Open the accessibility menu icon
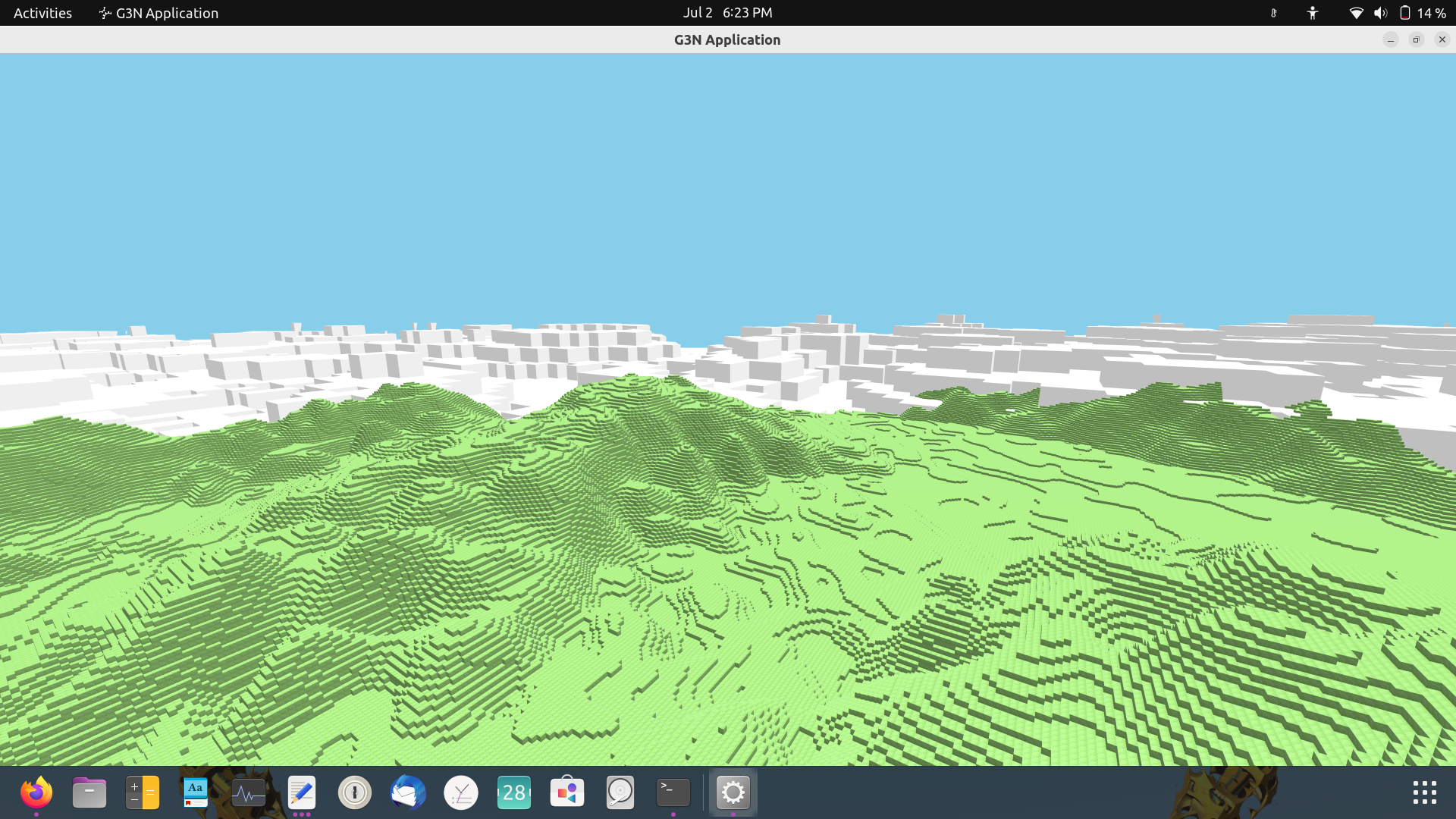The height and width of the screenshot is (819, 1456). tap(1313, 13)
